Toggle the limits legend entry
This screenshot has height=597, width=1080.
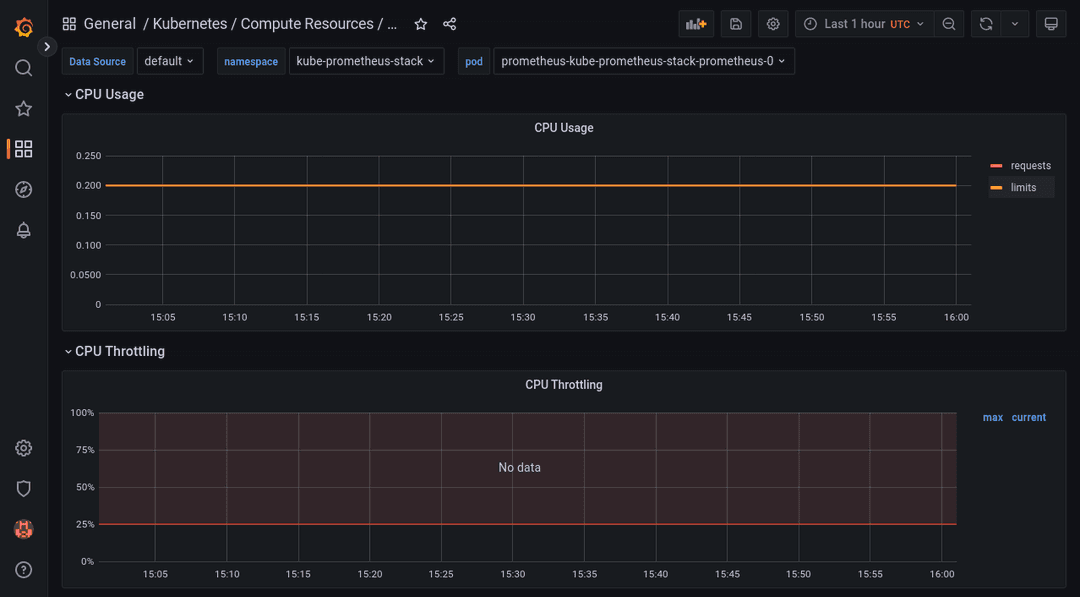click(1021, 187)
